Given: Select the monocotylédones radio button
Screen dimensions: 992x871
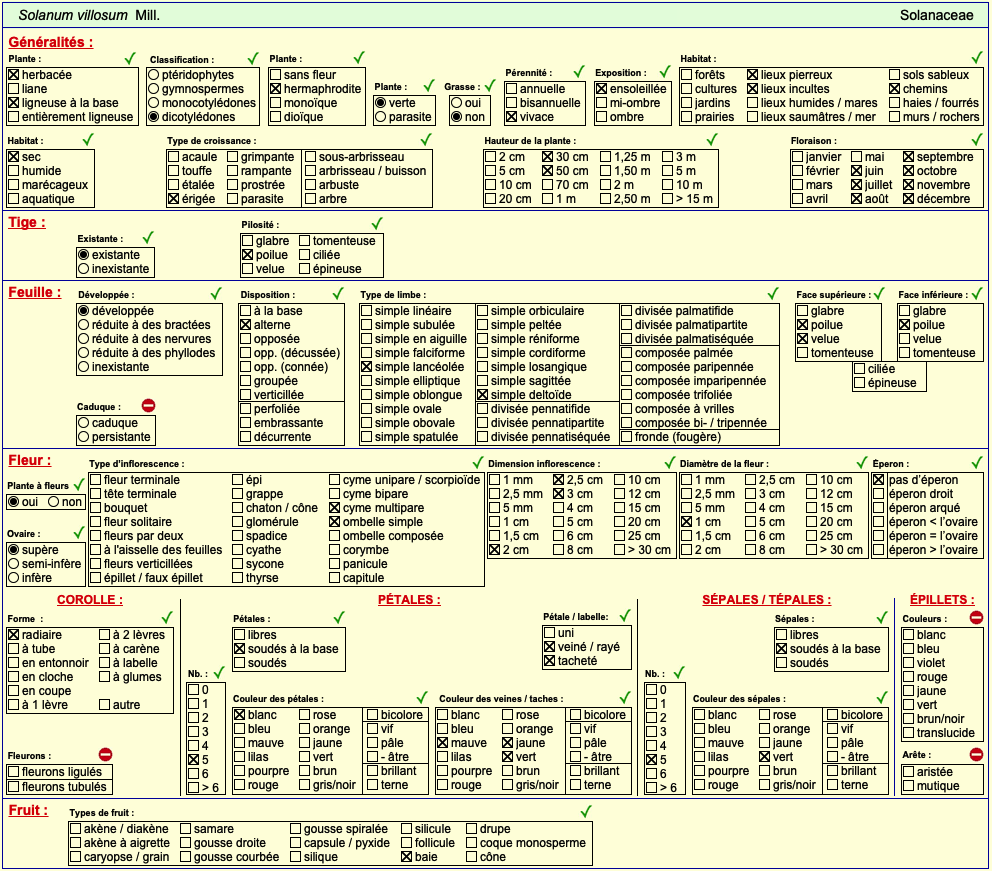Looking at the screenshot, I should click(x=154, y=102).
